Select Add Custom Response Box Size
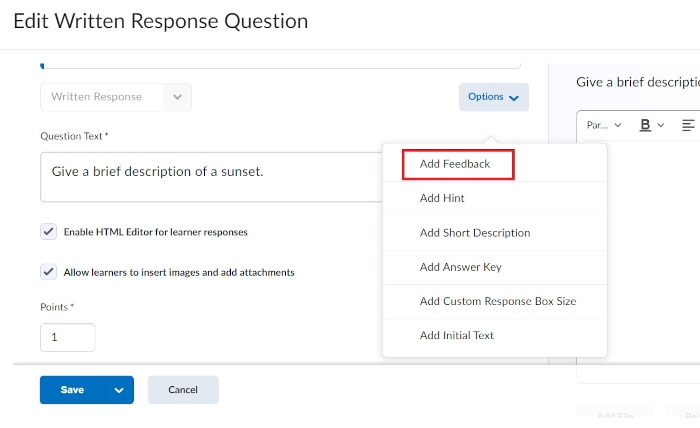This screenshot has height=428, width=700. 498,301
